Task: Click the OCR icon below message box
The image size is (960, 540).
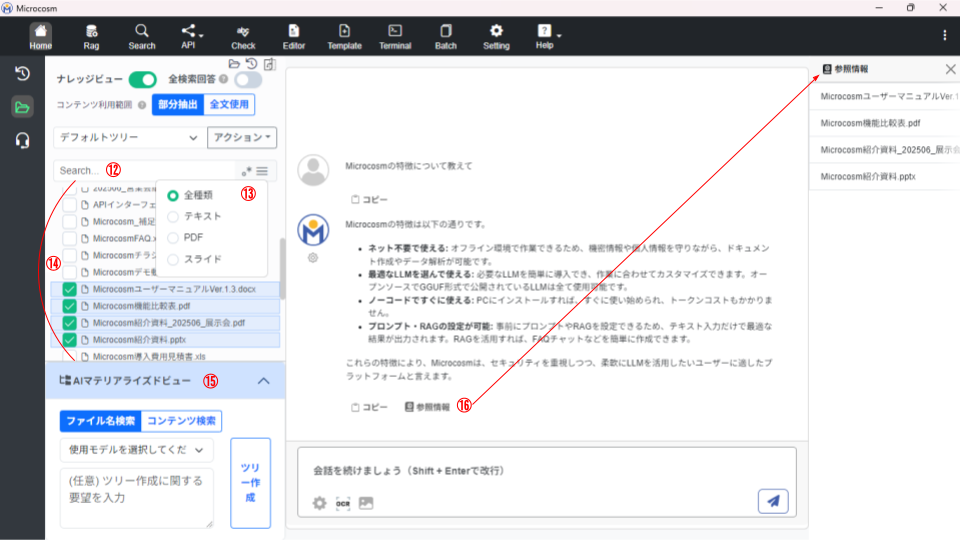Action: 343,503
